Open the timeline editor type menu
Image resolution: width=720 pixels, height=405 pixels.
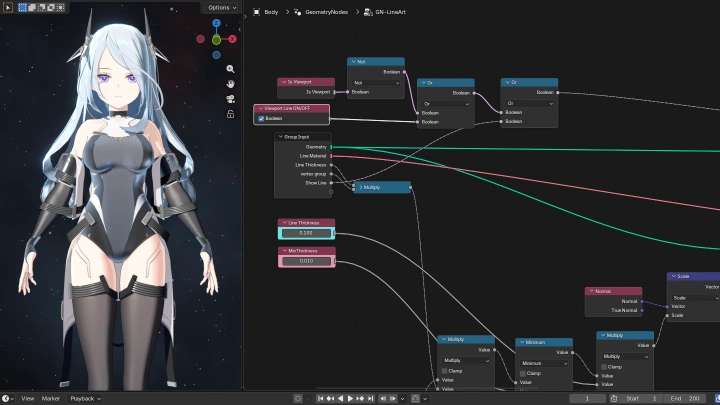(8, 399)
